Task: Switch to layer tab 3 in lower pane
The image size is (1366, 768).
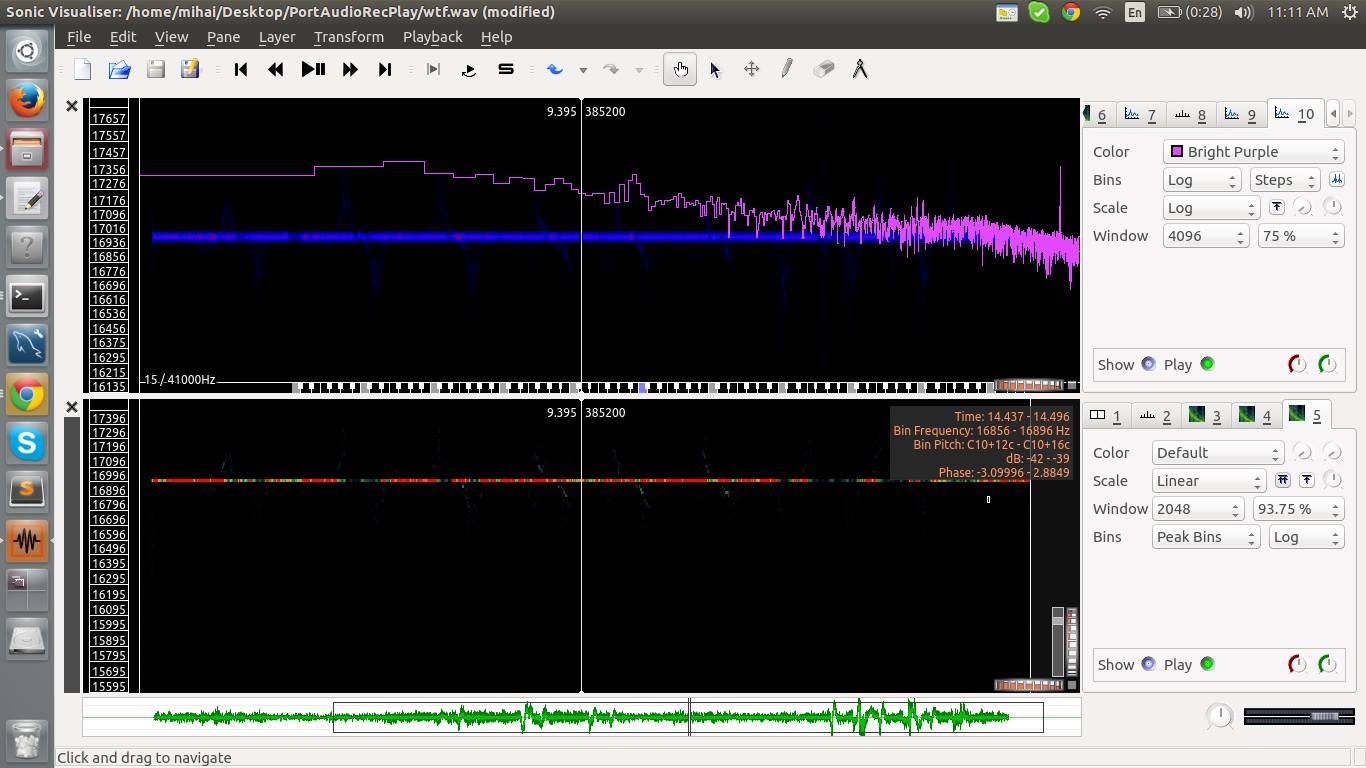Action: 1206,415
